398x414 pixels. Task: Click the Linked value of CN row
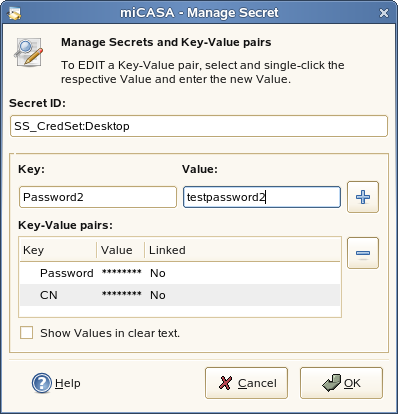[158, 295]
